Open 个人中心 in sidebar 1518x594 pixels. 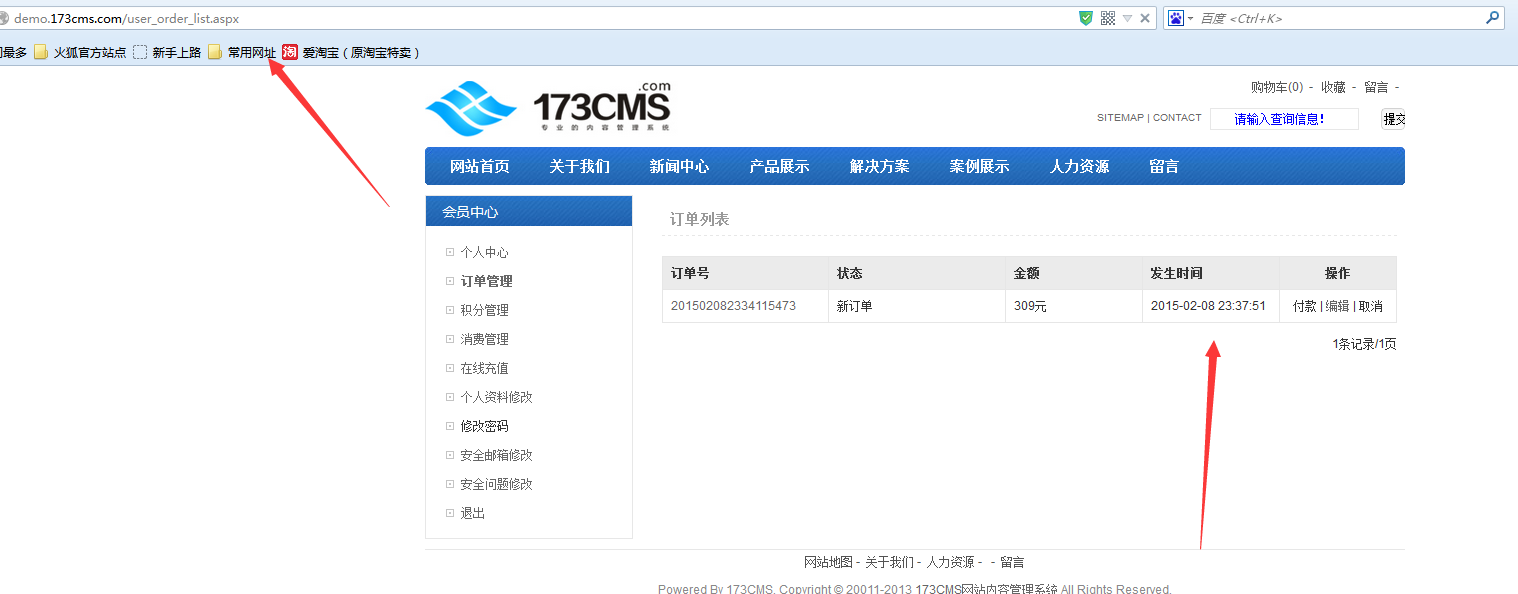[484, 252]
